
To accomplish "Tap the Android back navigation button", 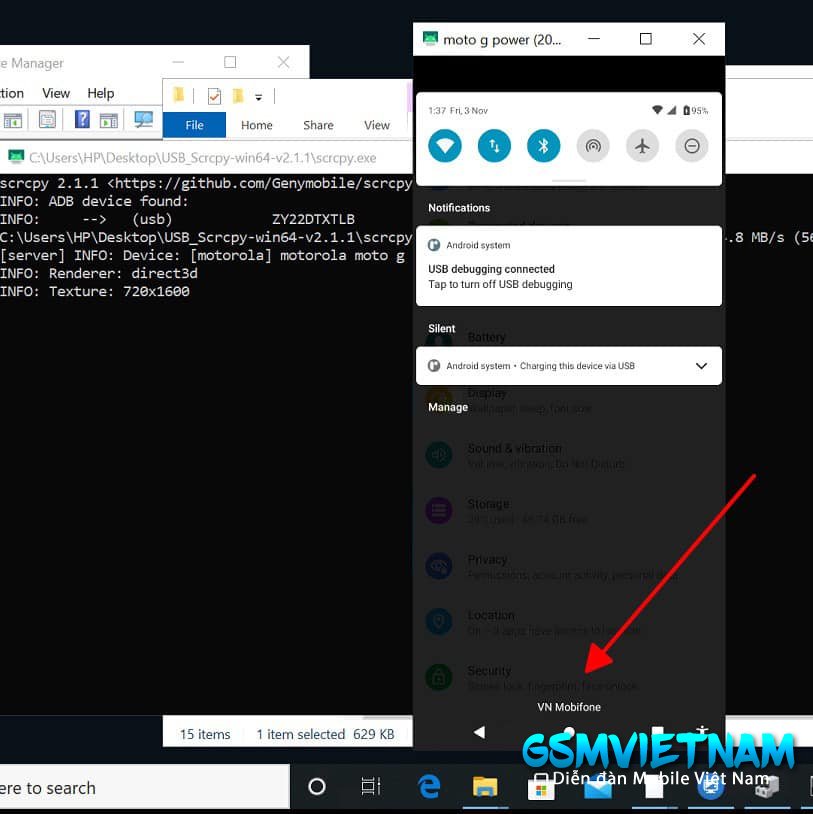I will 479,732.
